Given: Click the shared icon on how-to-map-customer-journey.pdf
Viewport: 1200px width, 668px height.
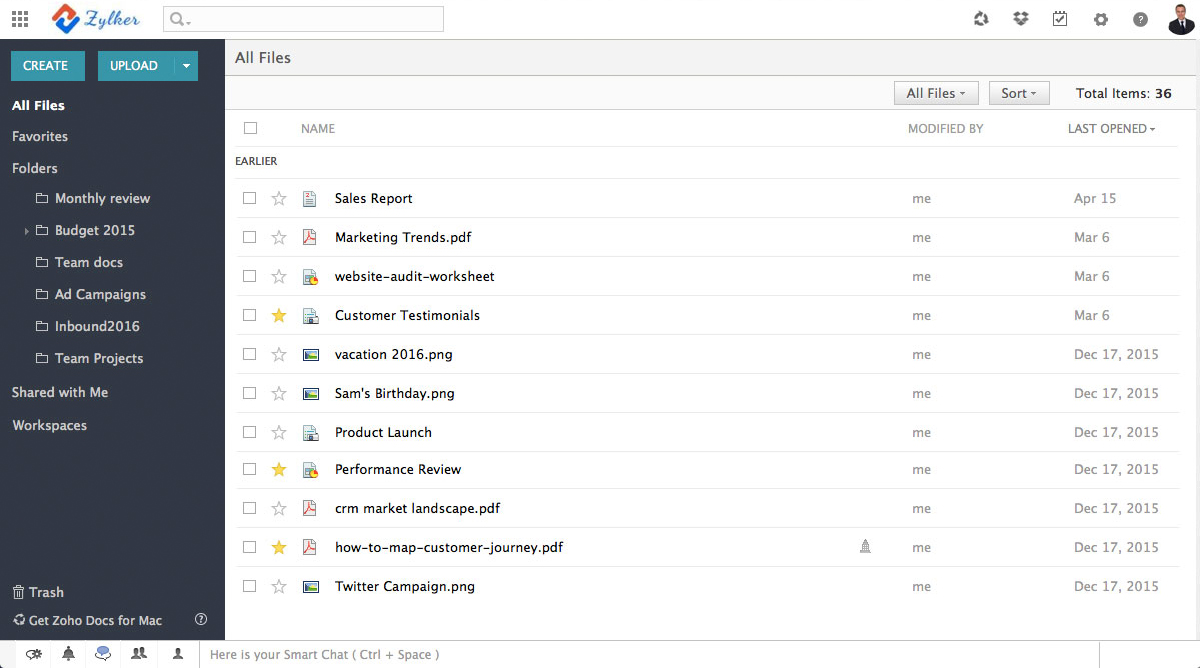Looking at the screenshot, I should coord(865,547).
